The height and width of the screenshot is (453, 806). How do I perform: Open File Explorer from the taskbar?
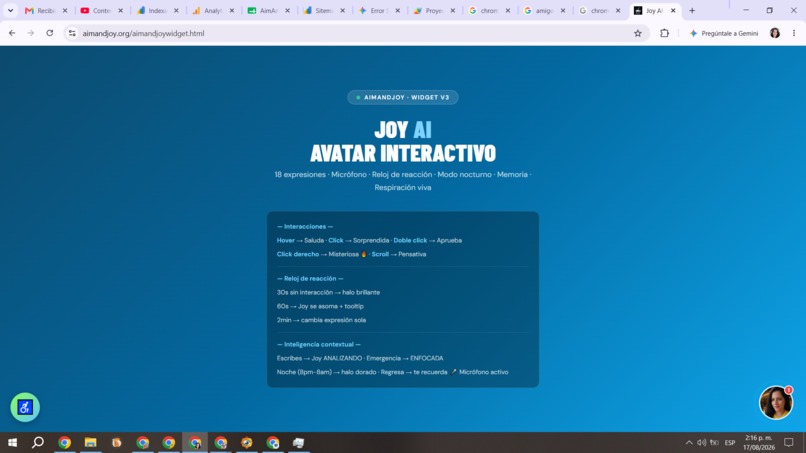coord(90,443)
